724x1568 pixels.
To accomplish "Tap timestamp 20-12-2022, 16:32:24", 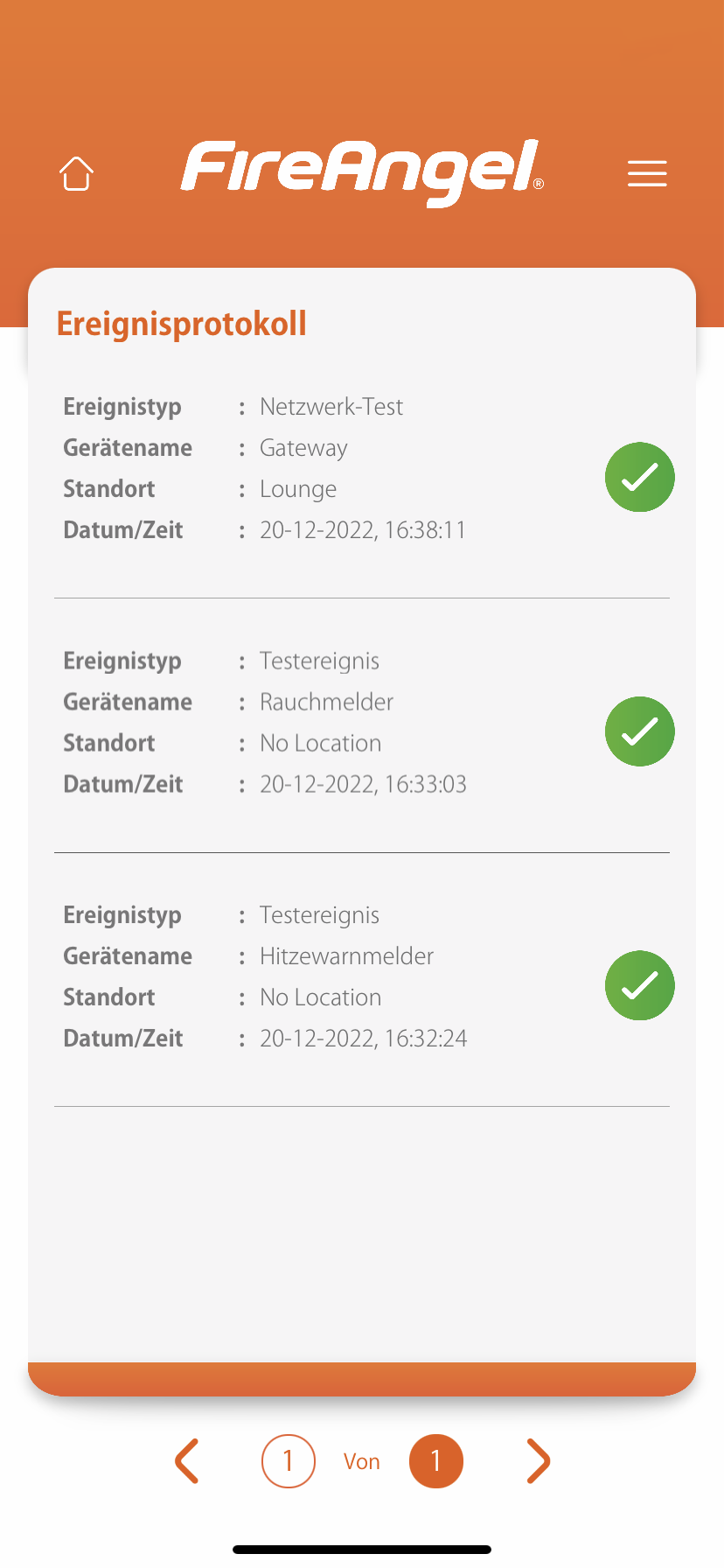I will pyautogui.click(x=363, y=1039).
